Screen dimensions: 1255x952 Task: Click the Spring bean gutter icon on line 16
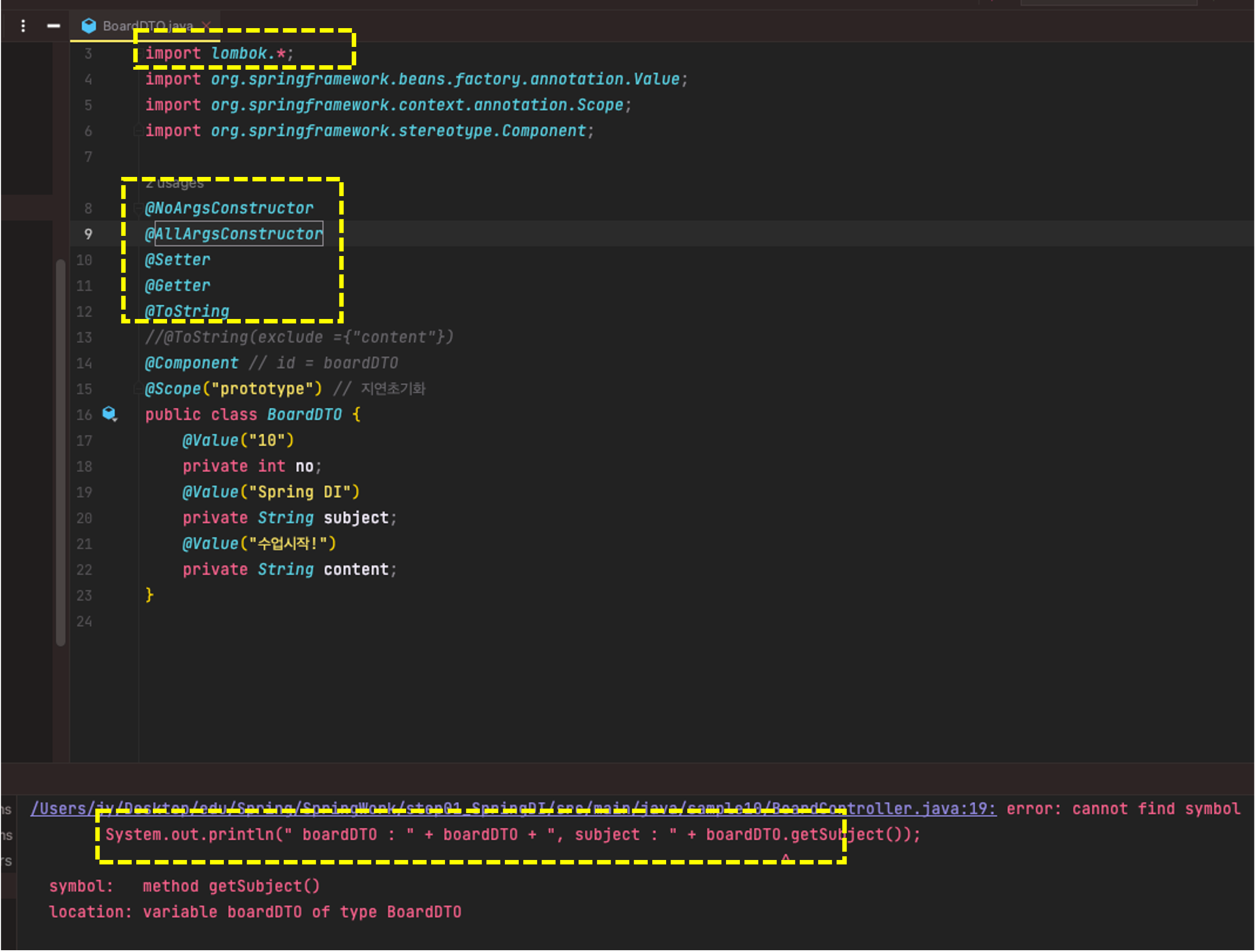(109, 414)
